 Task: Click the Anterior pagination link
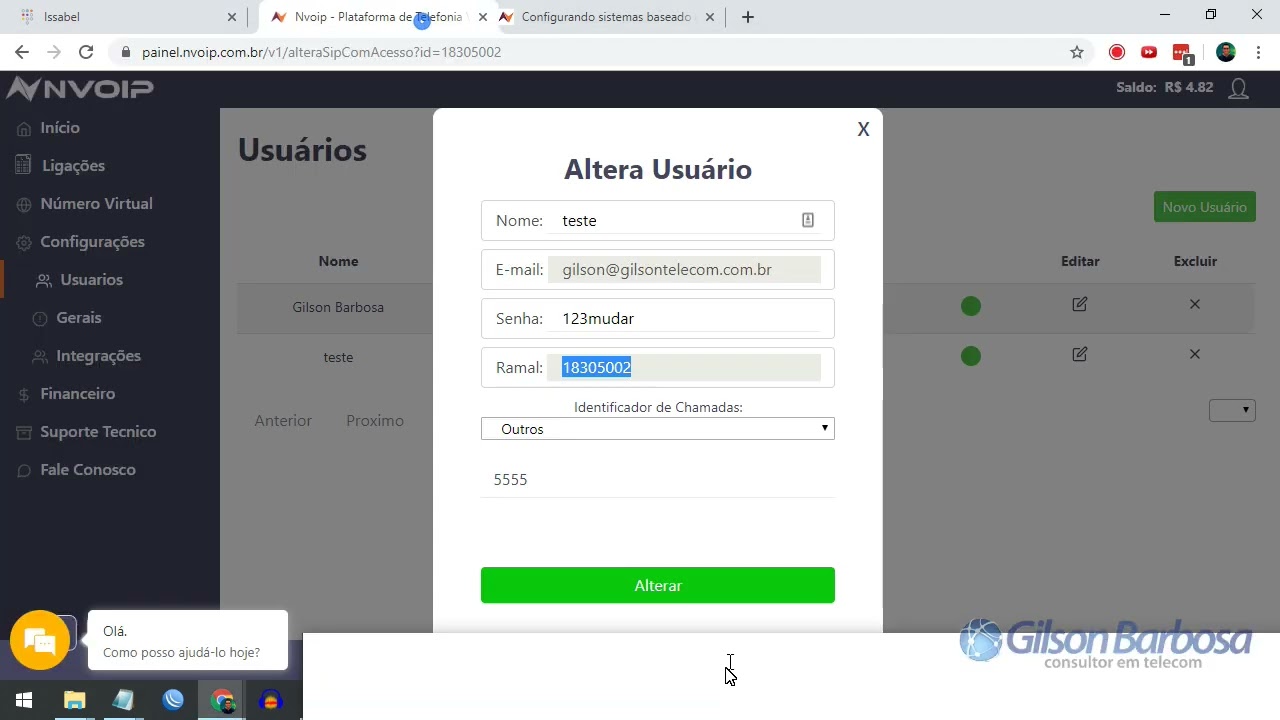point(283,421)
